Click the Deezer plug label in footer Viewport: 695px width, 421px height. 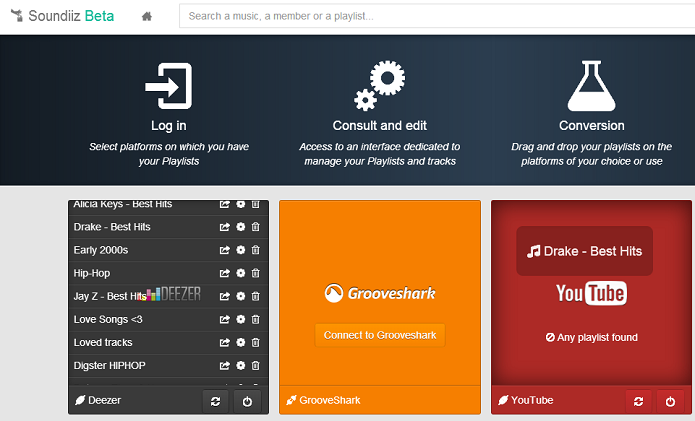tap(98, 400)
